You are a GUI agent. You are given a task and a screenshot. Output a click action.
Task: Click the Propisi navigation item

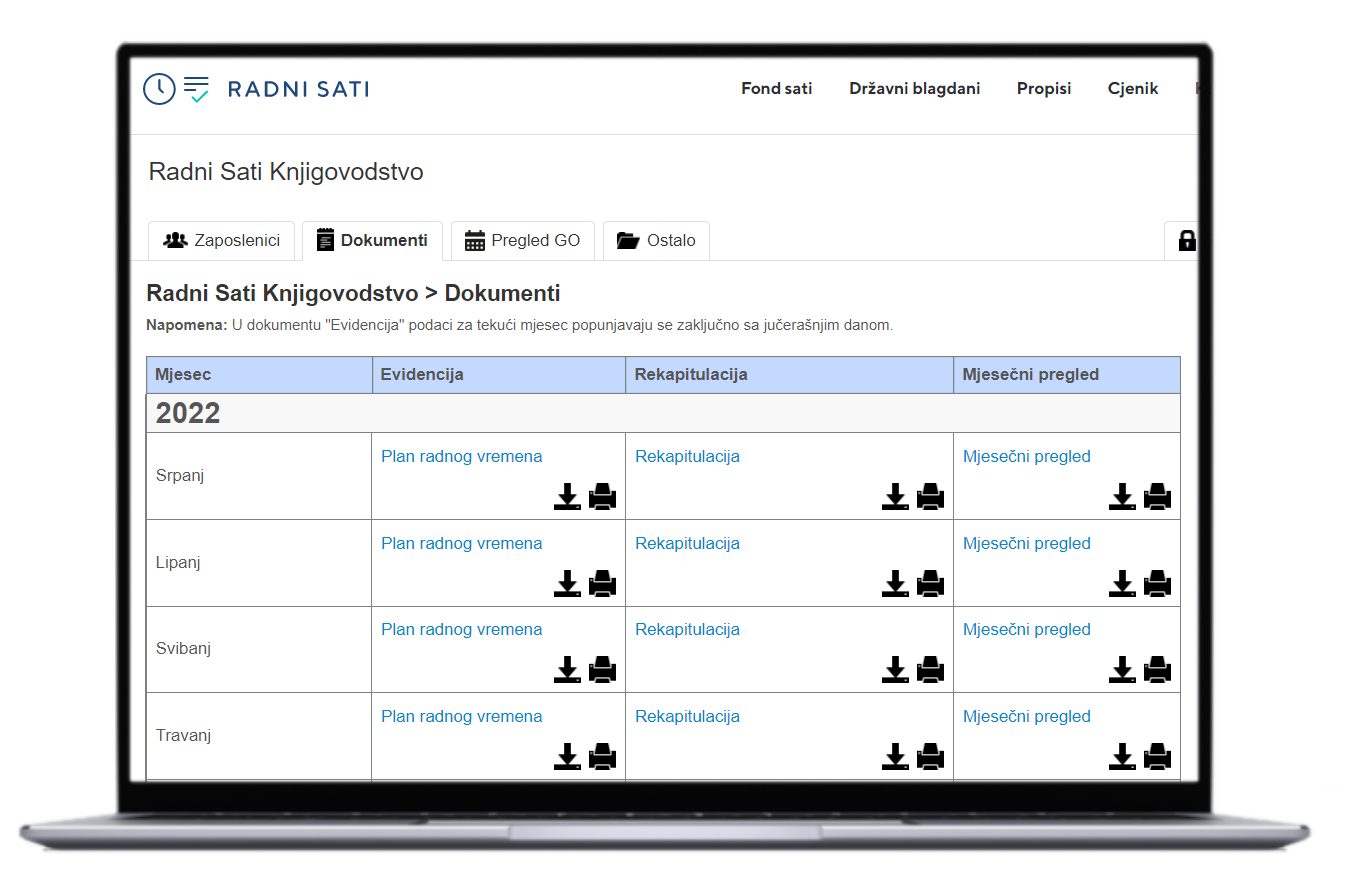[x=1043, y=89]
